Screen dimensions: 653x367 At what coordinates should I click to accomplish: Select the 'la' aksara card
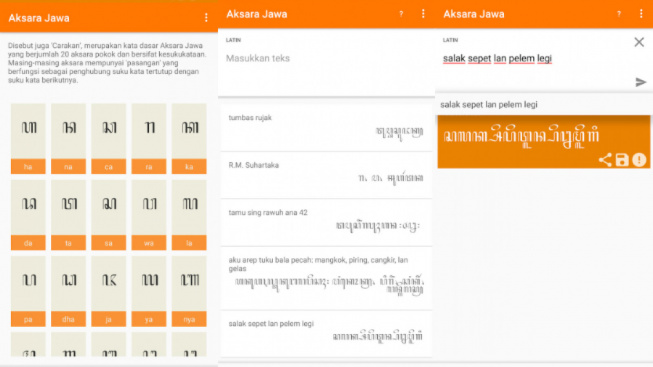[189, 215]
